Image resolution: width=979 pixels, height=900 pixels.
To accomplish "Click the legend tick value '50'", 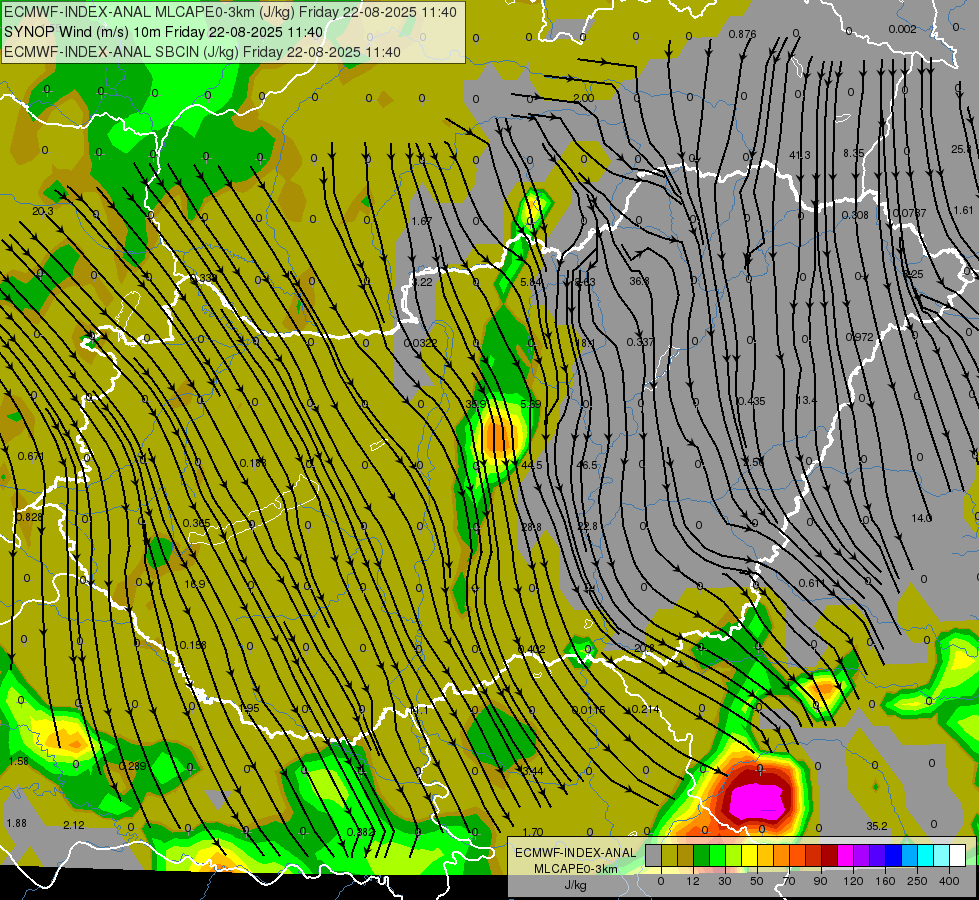I will click(756, 881).
